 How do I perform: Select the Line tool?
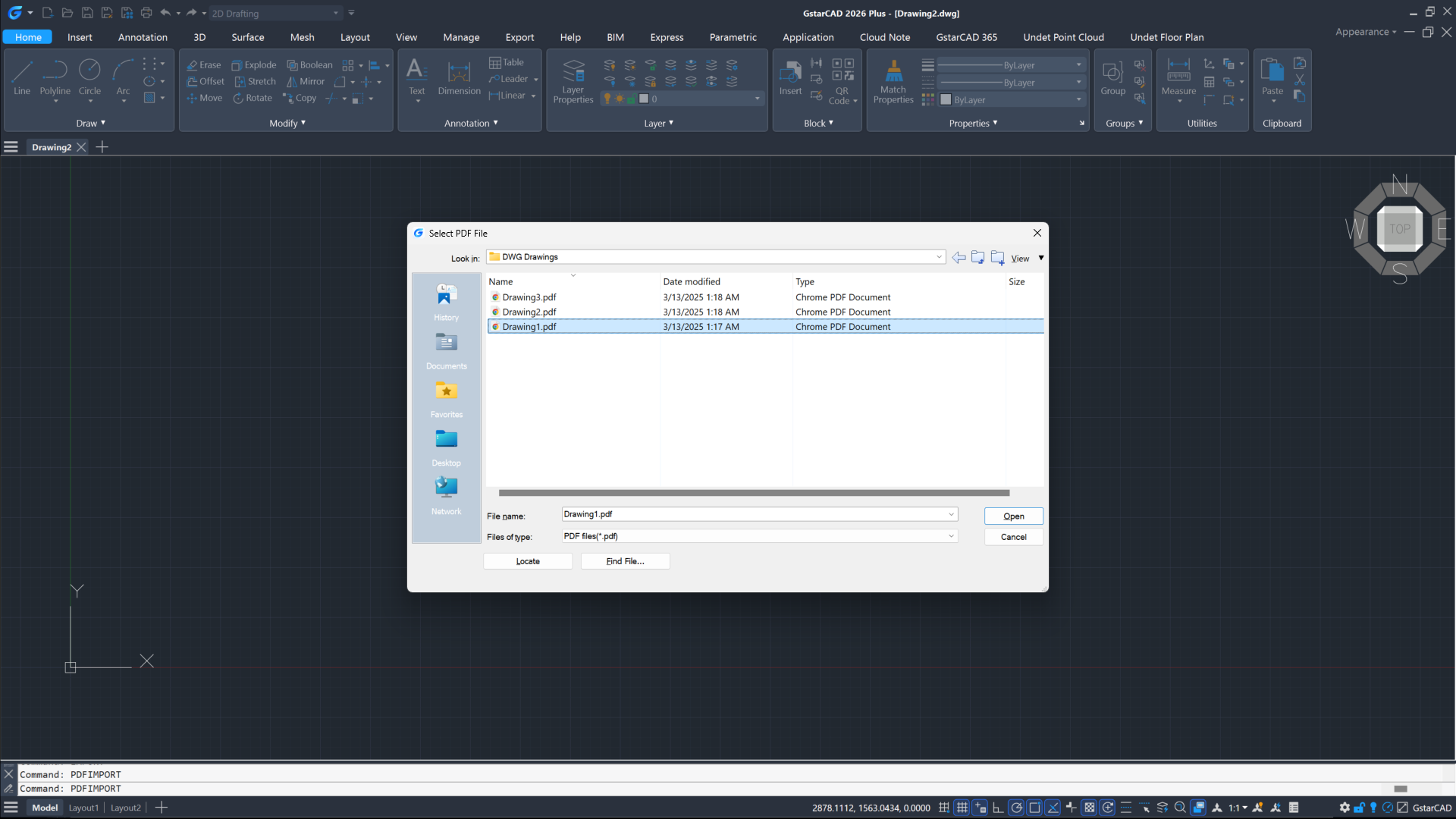(22, 77)
